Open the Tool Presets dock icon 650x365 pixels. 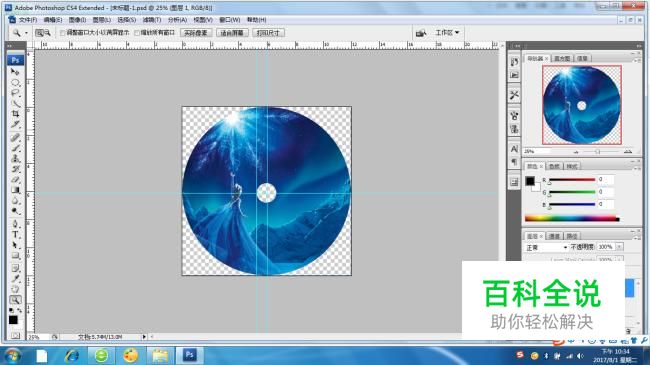[514, 95]
